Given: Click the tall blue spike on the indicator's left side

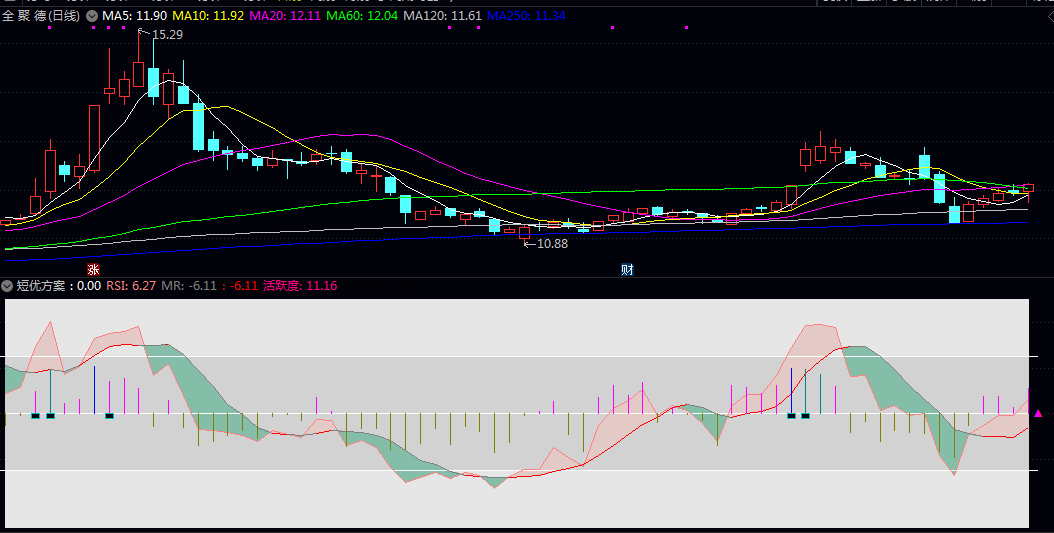Looking at the screenshot, I should click(95, 390).
